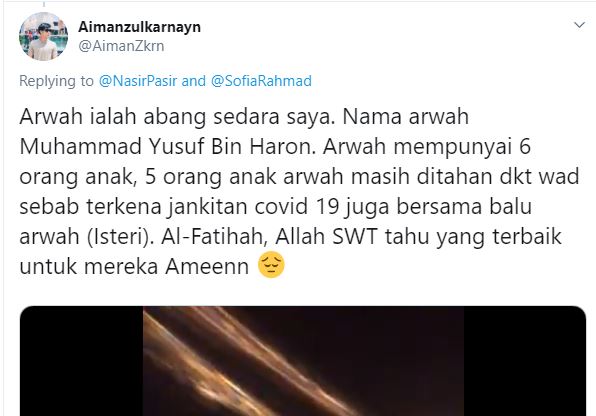
Task: Click the pensive face emoji
Action: [271, 265]
